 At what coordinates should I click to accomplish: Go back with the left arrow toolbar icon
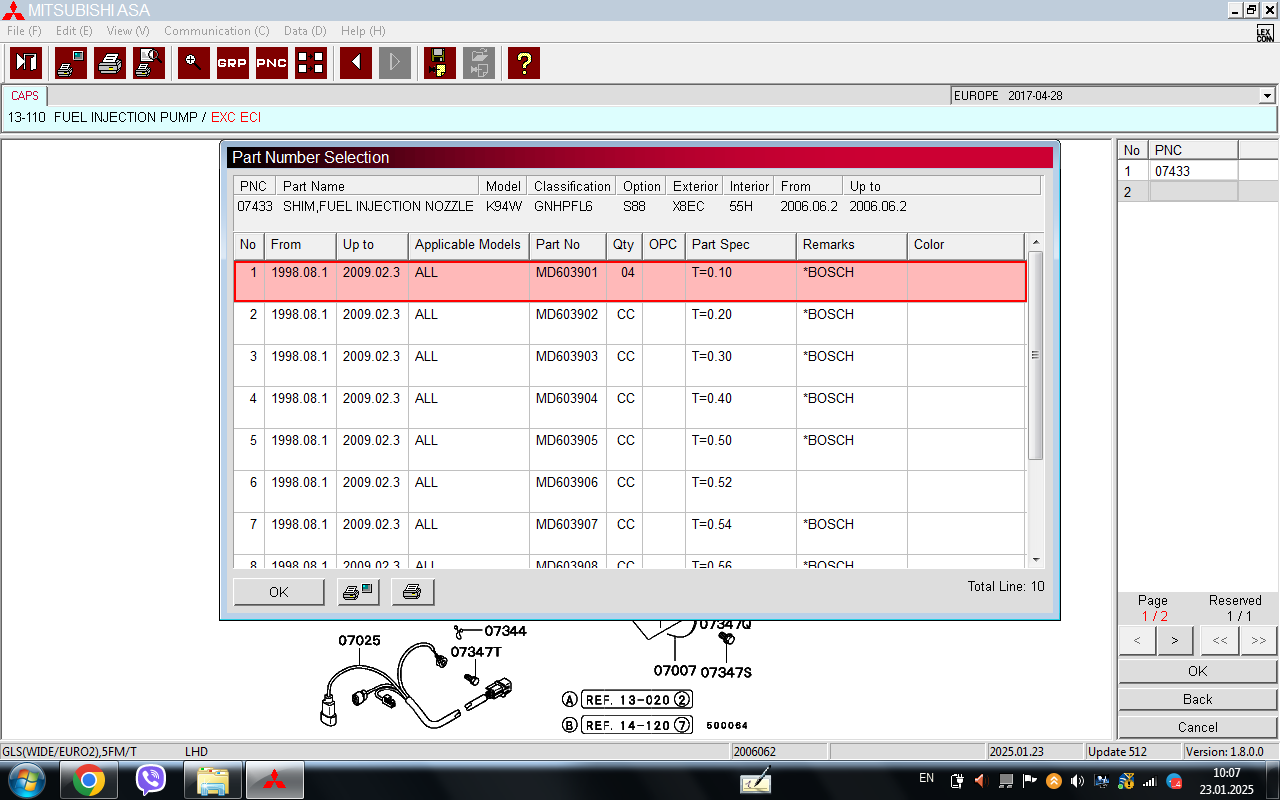355,63
